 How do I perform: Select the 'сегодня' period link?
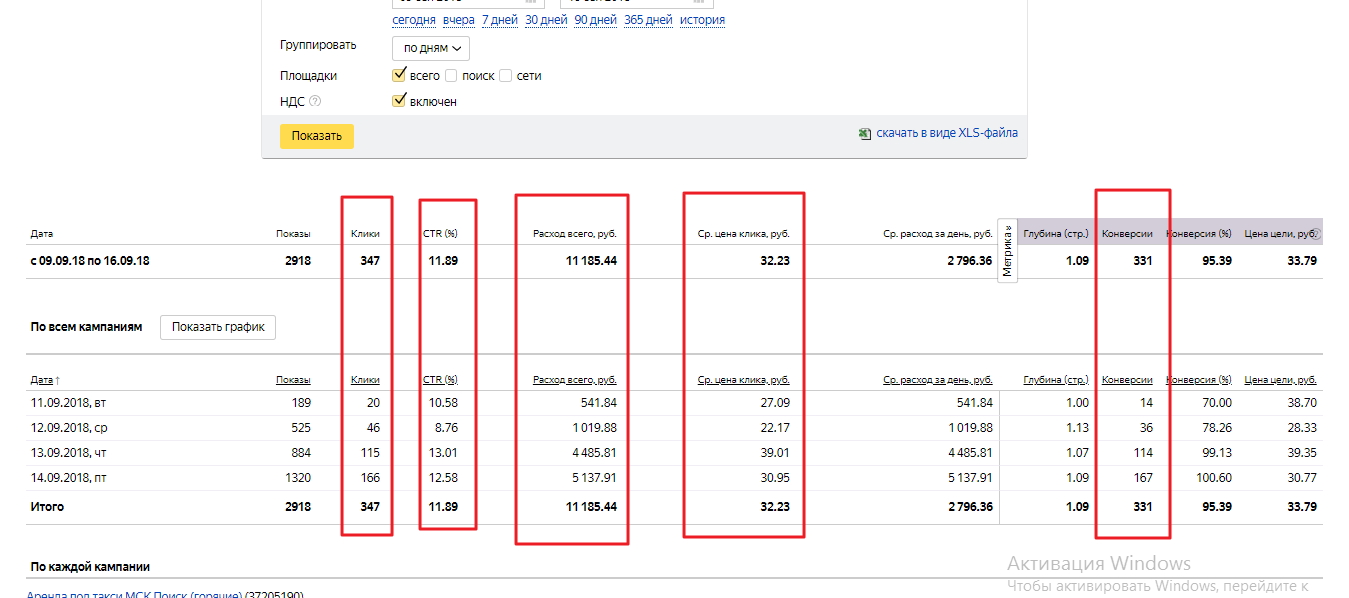point(414,20)
